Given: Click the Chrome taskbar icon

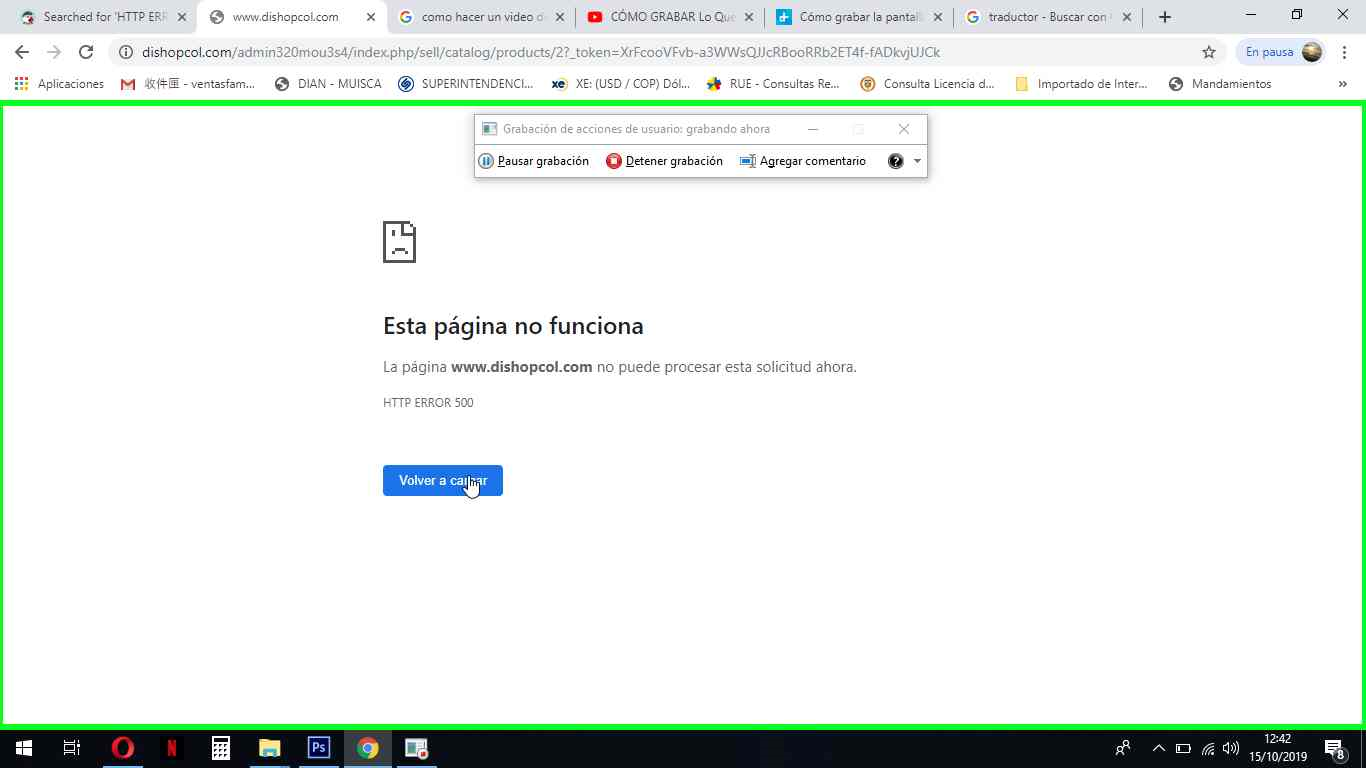Looking at the screenshot, I should point(367,748).
